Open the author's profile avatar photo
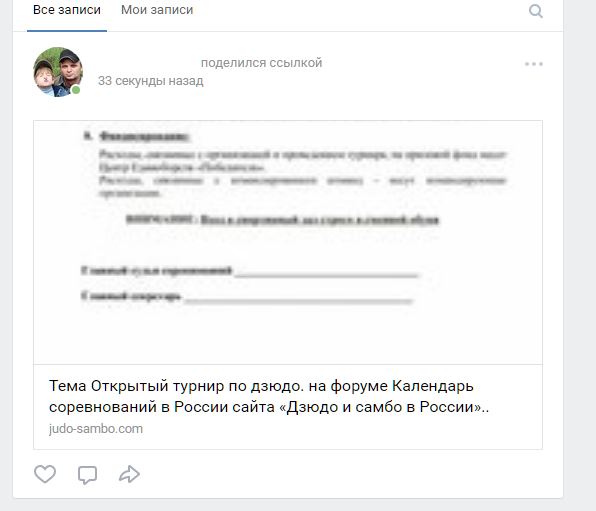This screenshot has width=596, height=511. [58, 72]
